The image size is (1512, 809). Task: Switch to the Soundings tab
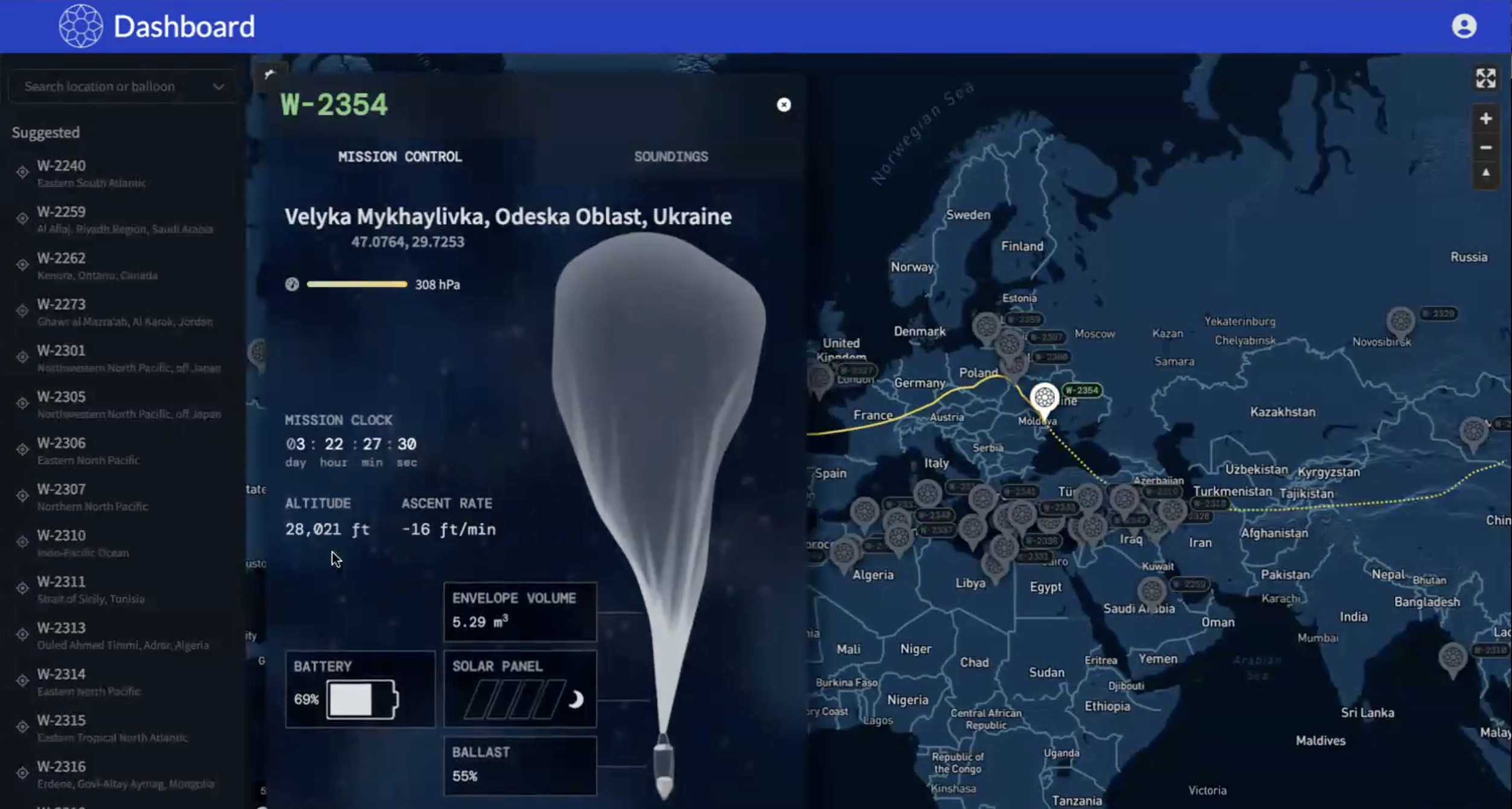pyautogui.click(x=670, y=157)
